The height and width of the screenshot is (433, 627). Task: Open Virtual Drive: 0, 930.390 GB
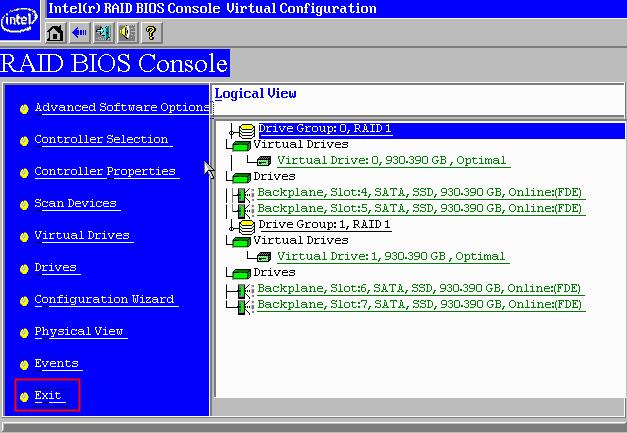click(x=392, y=161)
